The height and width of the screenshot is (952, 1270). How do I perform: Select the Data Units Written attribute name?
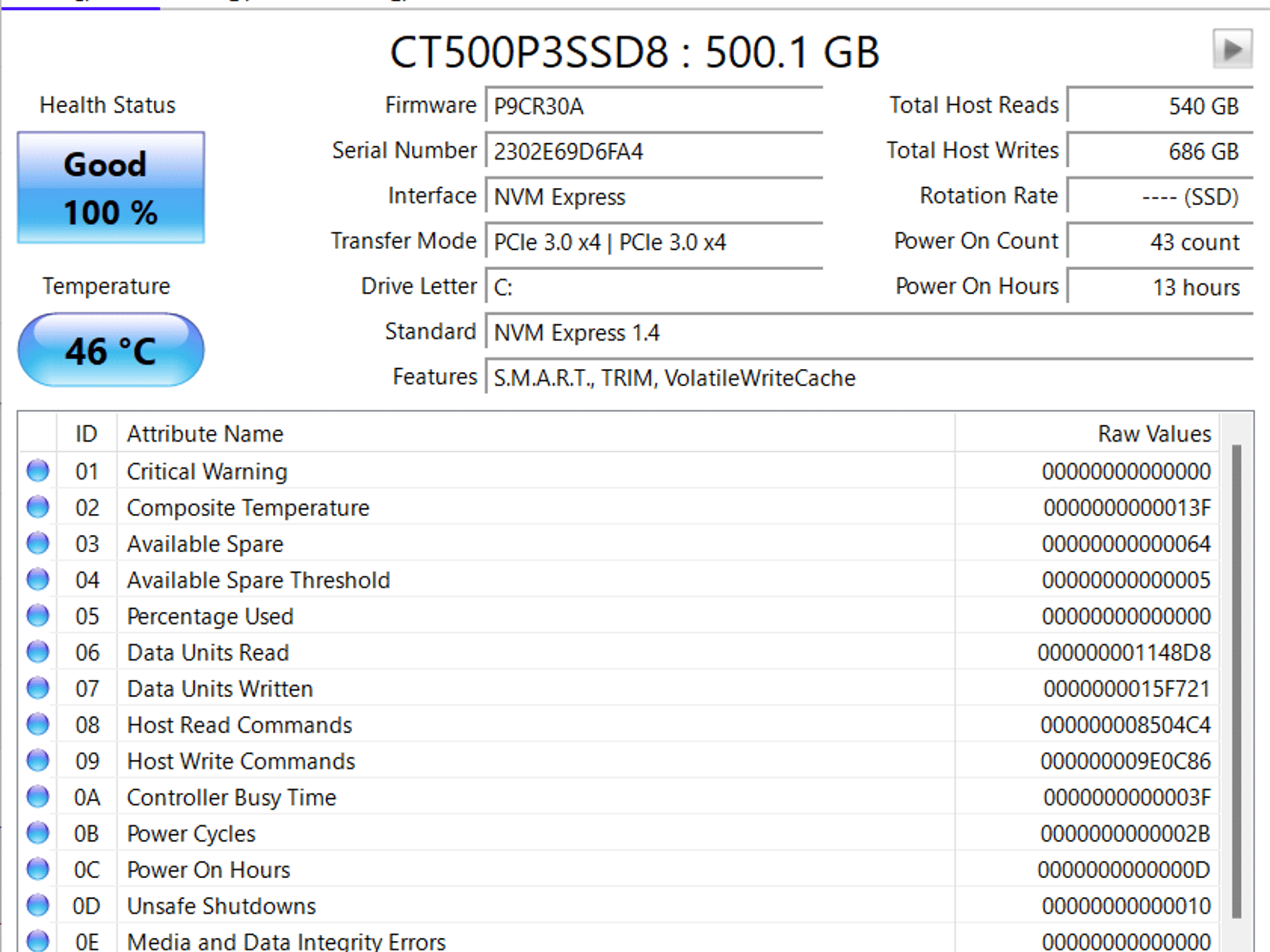click(220, 689)
